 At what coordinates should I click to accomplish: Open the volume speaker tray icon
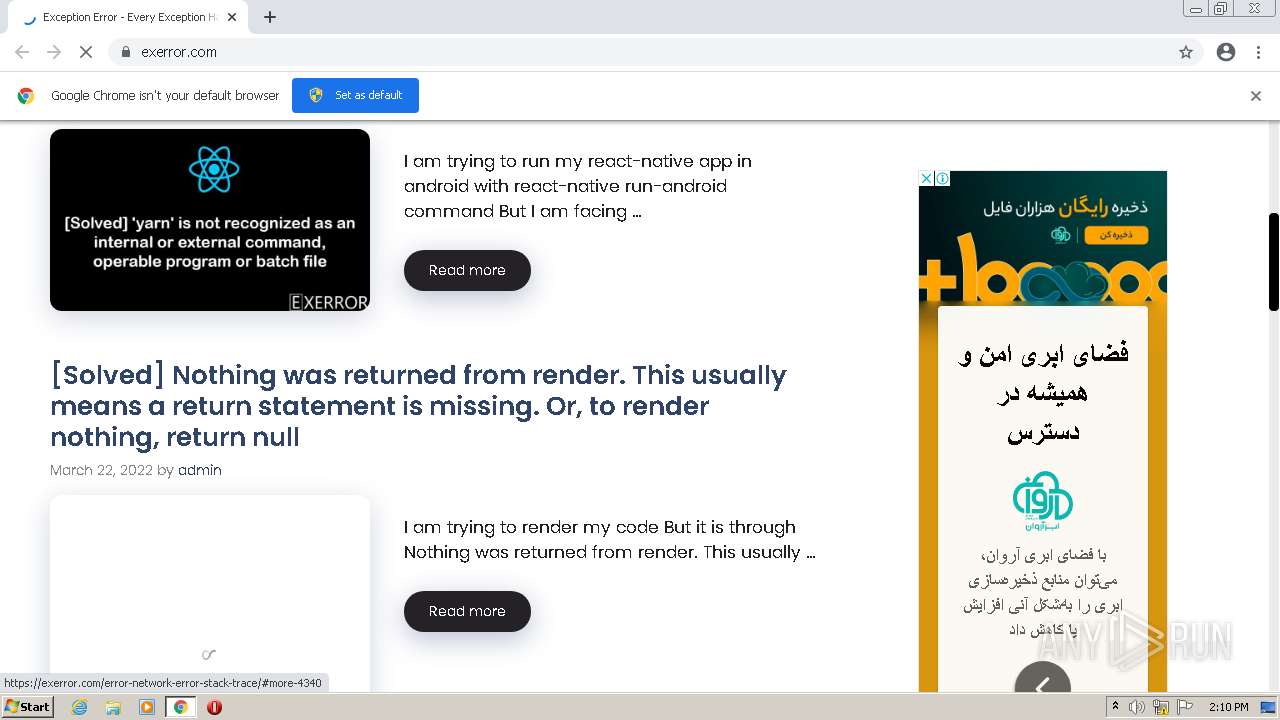click(1137, 707)
